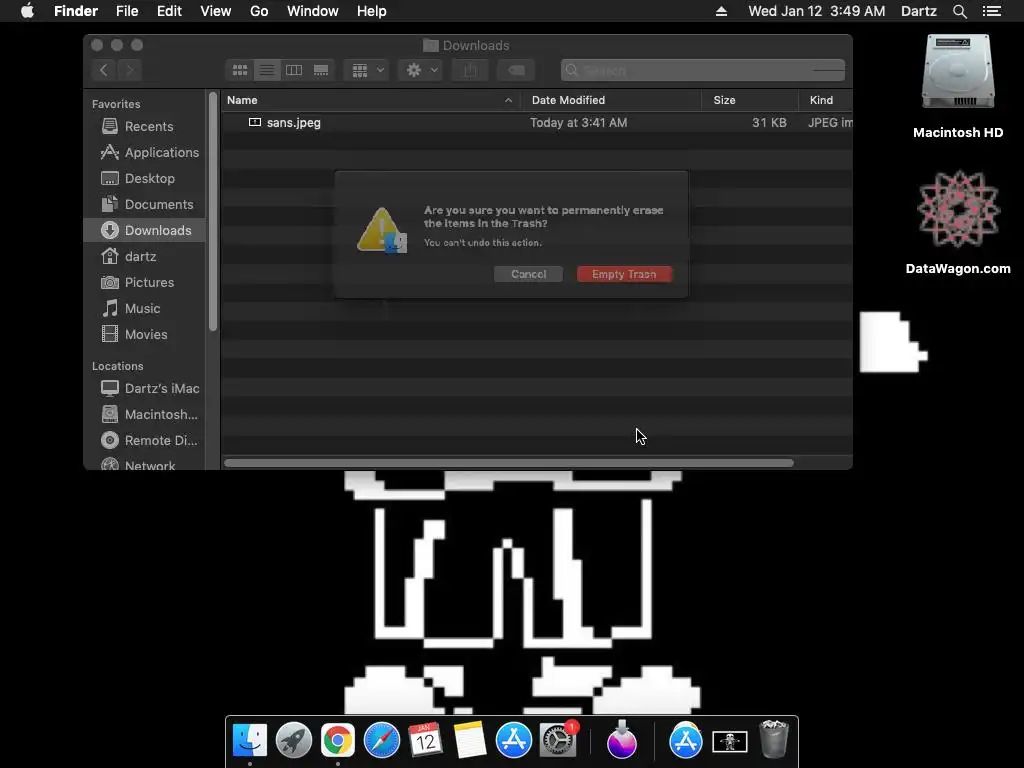The height and width of the screenshot is (768, 1024).
Task: Select Downloads in the sidebar
Action: point(145,230)
